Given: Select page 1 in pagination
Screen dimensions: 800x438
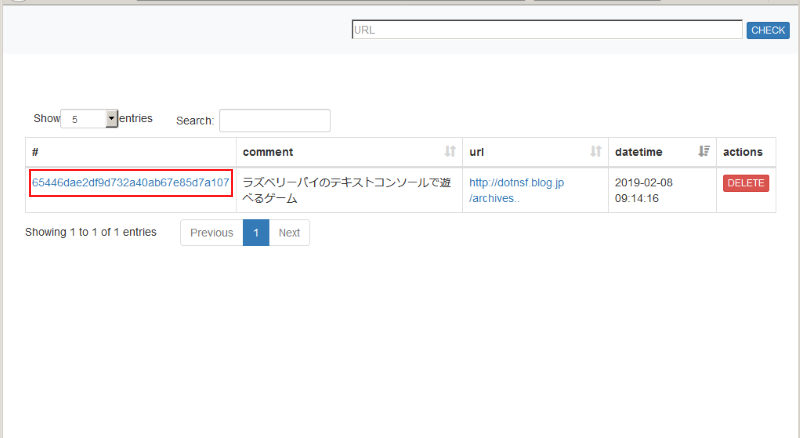Looking at the screenshot, I should click(x=256, y=233).
